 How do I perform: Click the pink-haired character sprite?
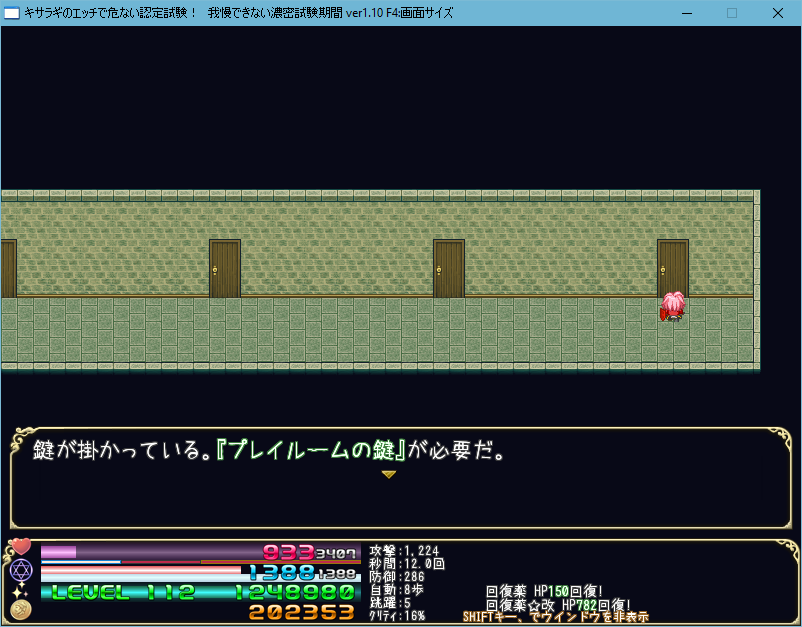672,306
